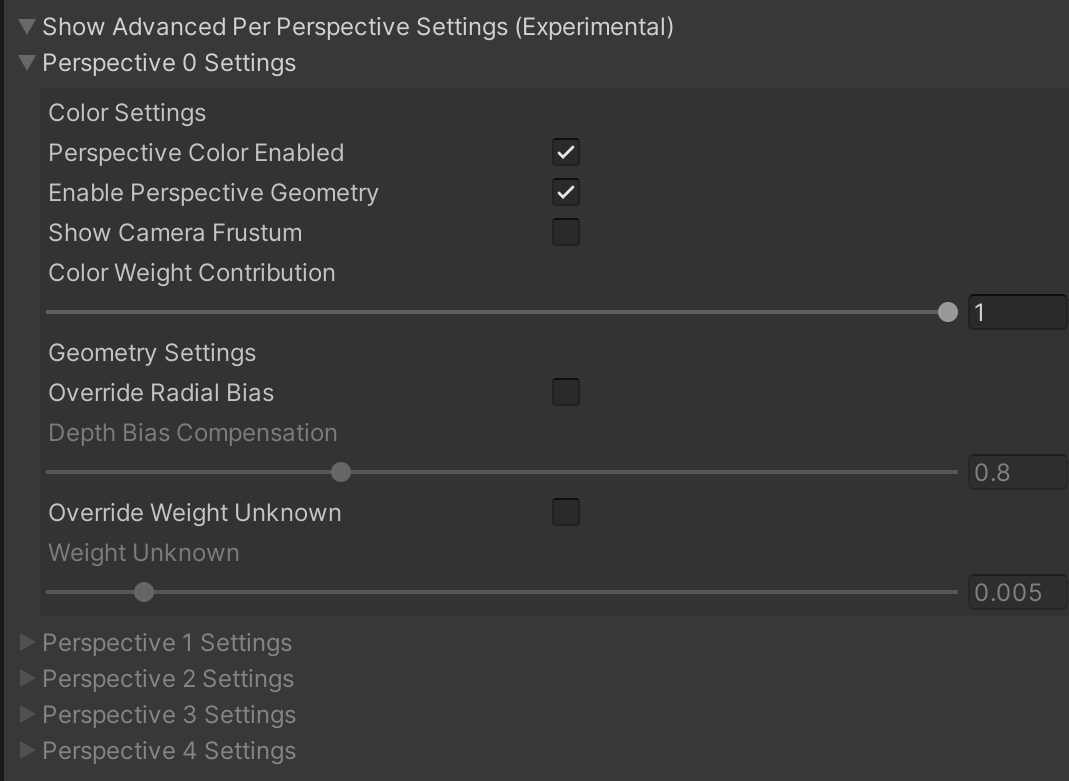Enable Show Camera Frustum checkbox
The width and height of the screenshot is (1069, 781).
pos(566,233)
